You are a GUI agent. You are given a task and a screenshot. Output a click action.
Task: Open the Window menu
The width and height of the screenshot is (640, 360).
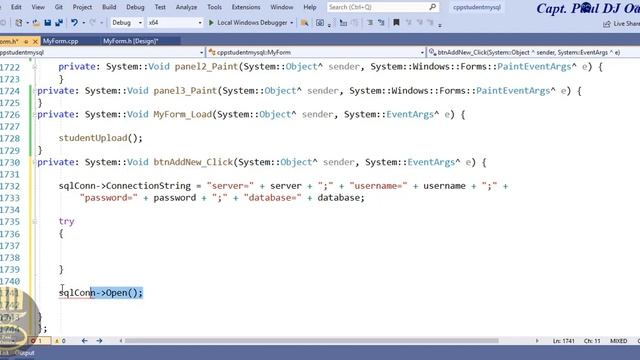pos(282,7)
